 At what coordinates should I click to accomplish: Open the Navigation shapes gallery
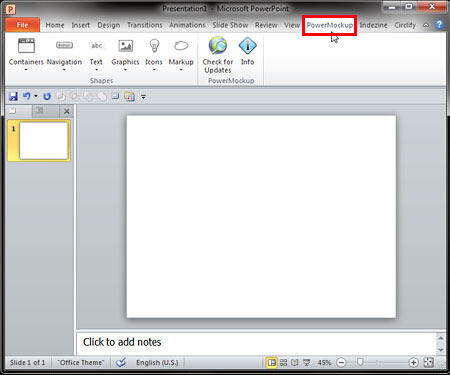64,54
